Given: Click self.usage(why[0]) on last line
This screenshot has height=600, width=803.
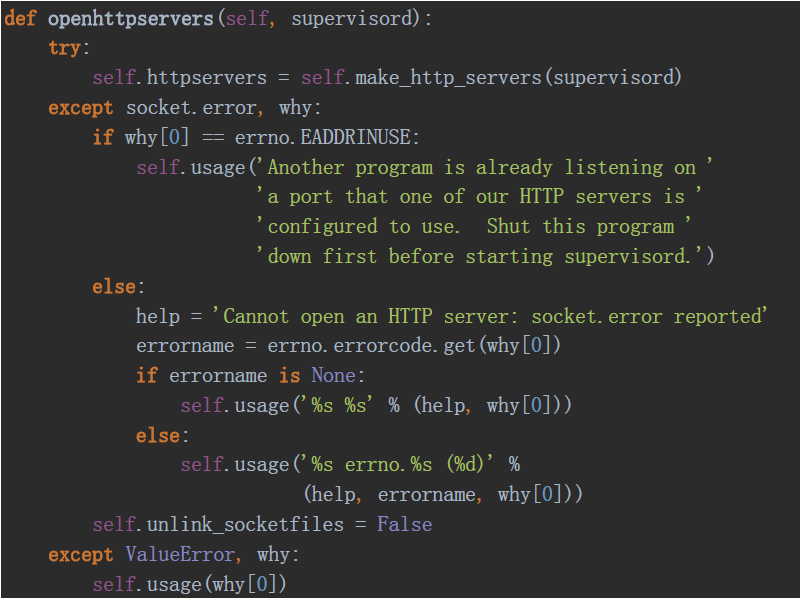Looking at the screenshot, I should pos(189,584).
